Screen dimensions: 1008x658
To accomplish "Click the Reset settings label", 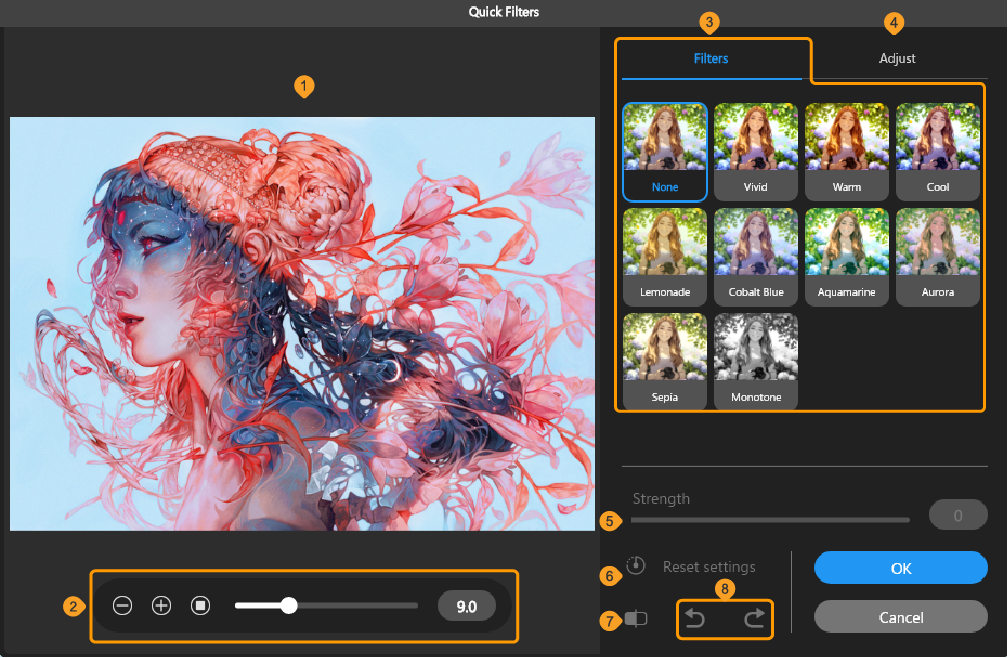I will [x=709, y=567].
